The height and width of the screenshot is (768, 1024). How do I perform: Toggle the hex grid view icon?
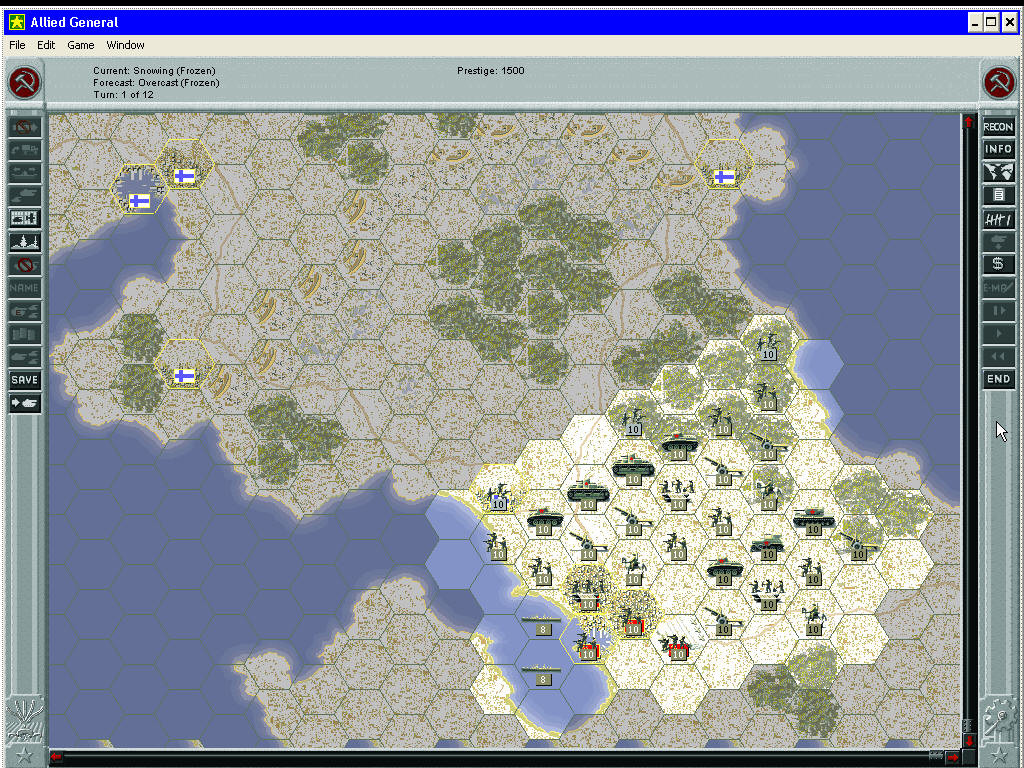(x=25, y=218)
